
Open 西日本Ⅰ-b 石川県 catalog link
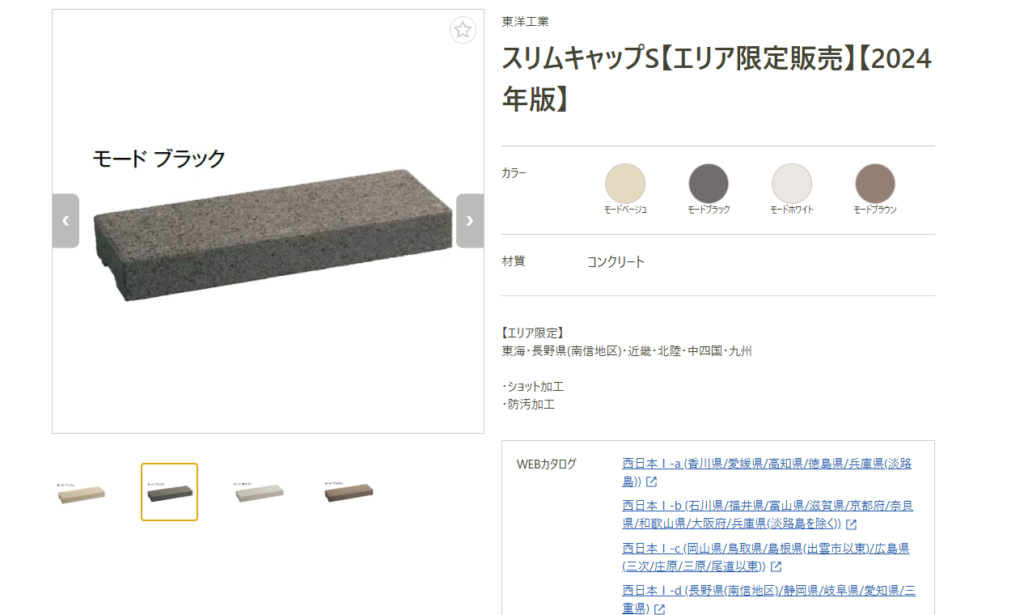click(767, 514)
